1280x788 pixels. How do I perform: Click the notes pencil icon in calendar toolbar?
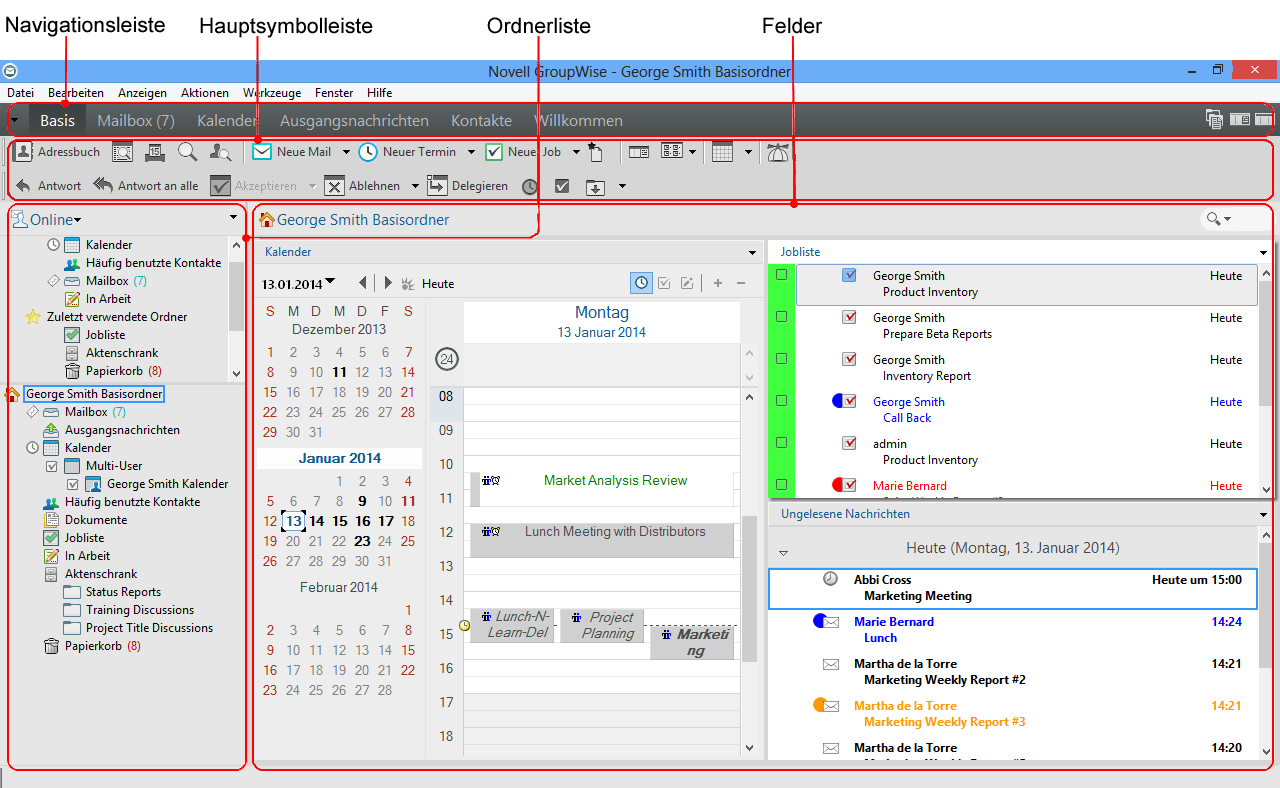click(687, 283)
